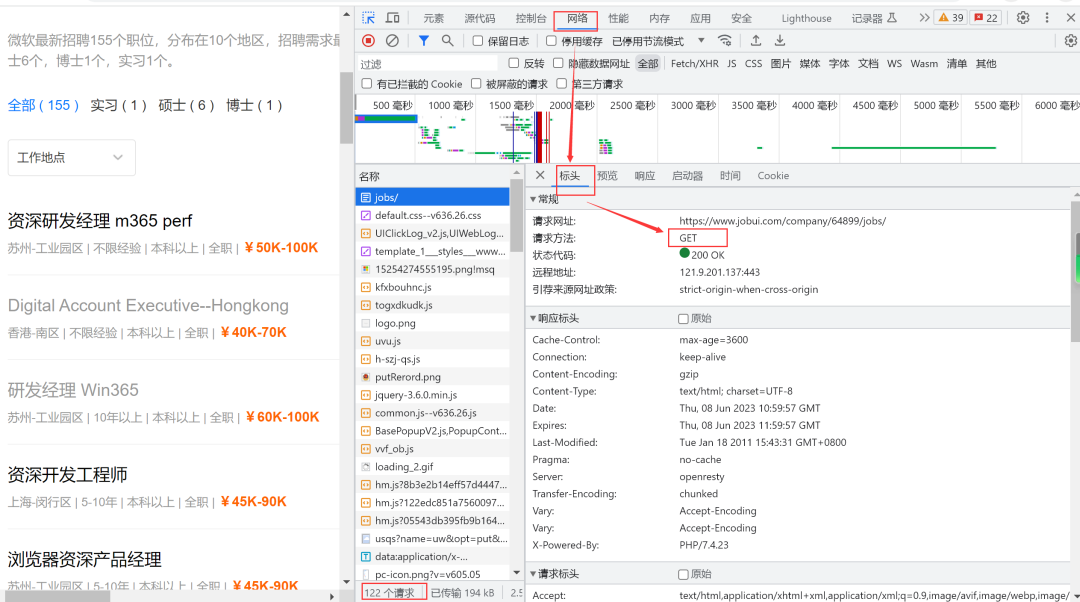Open job 资深开发工程师 link

point(68,475)
